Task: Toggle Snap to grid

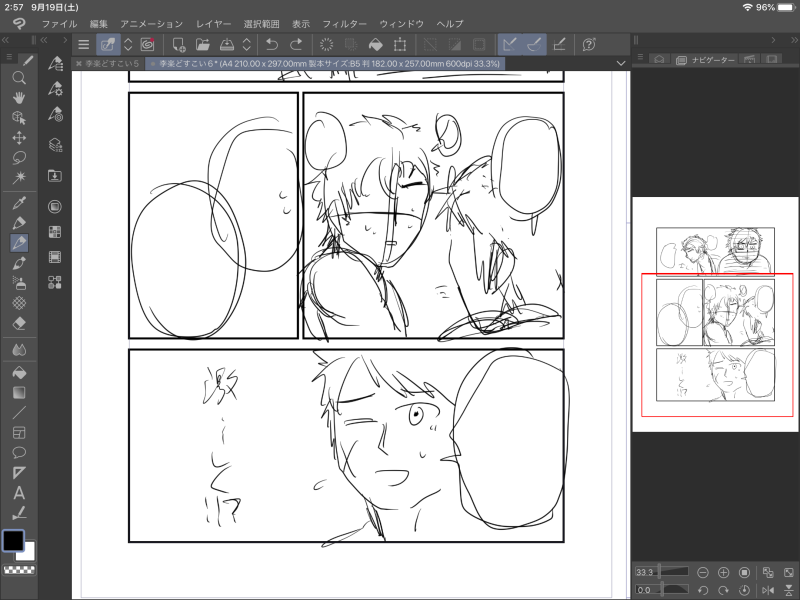Action: pos(559,45)
